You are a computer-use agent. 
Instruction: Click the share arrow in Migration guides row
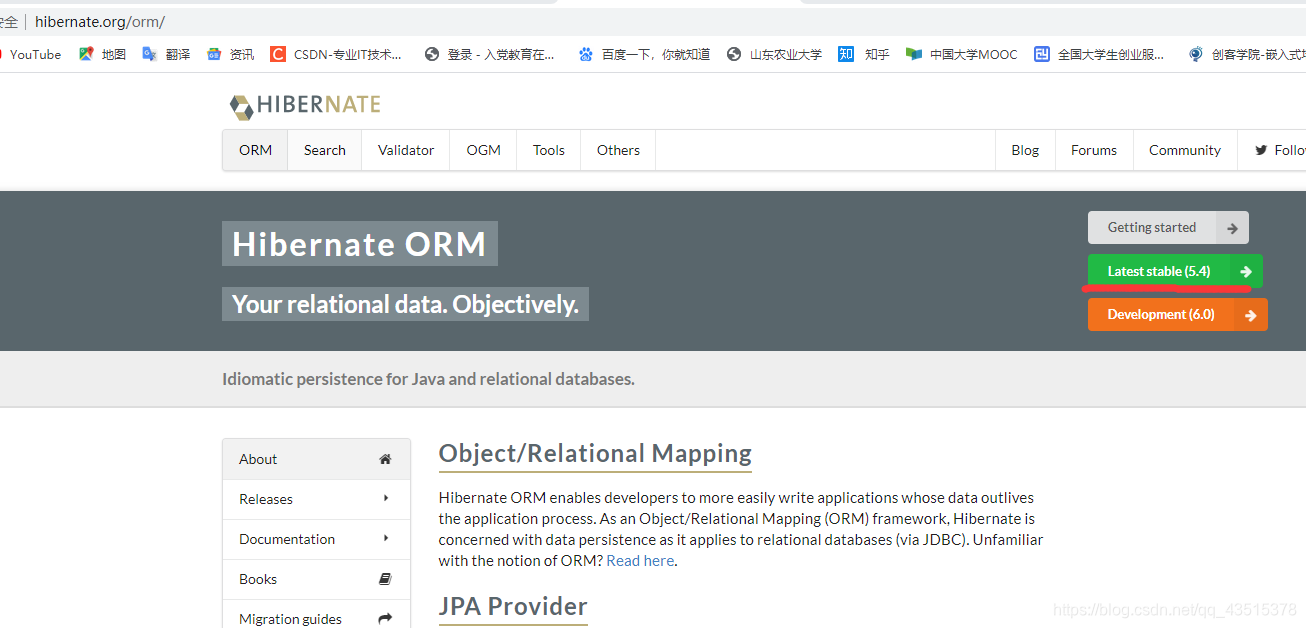click(385, 619)
